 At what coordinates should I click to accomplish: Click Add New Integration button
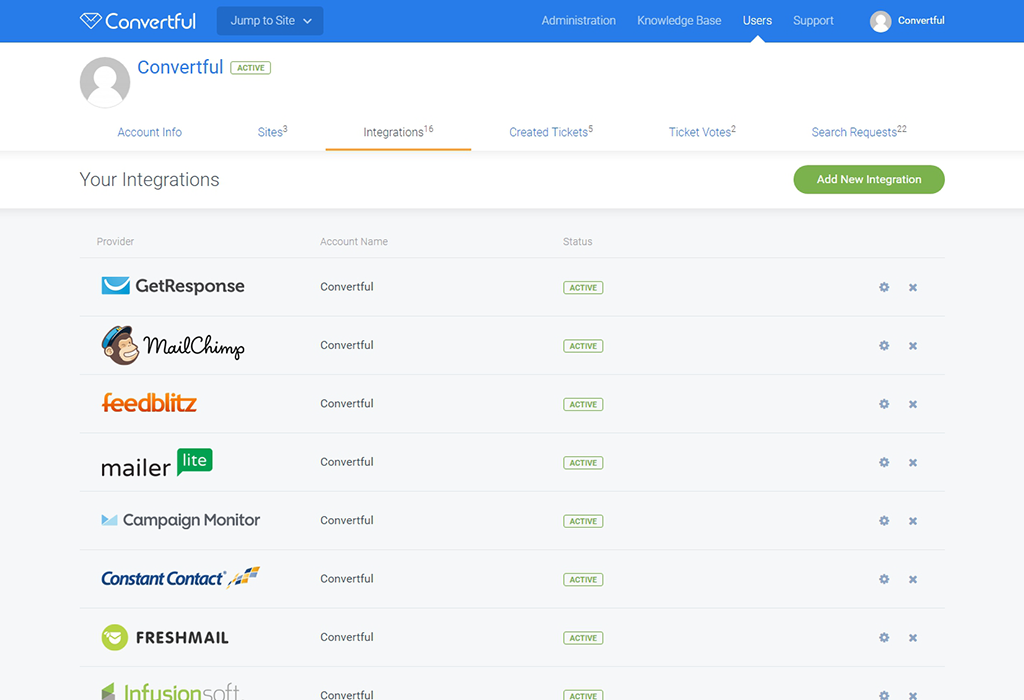869,180
